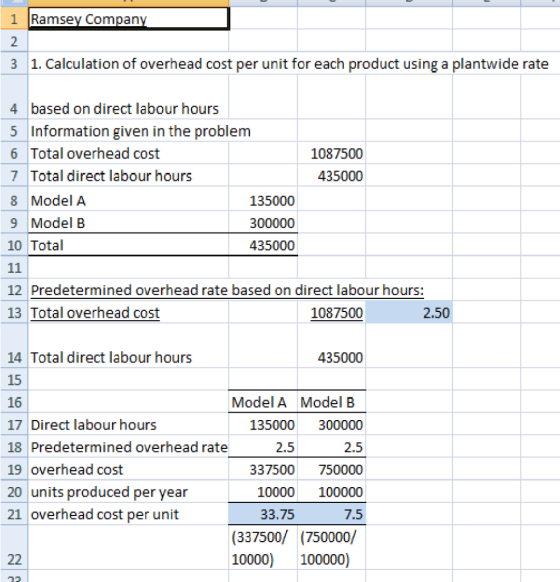Click formula note (750000/100000)
This screenshot has height=582, width=560.
click(x=328, y=548)
